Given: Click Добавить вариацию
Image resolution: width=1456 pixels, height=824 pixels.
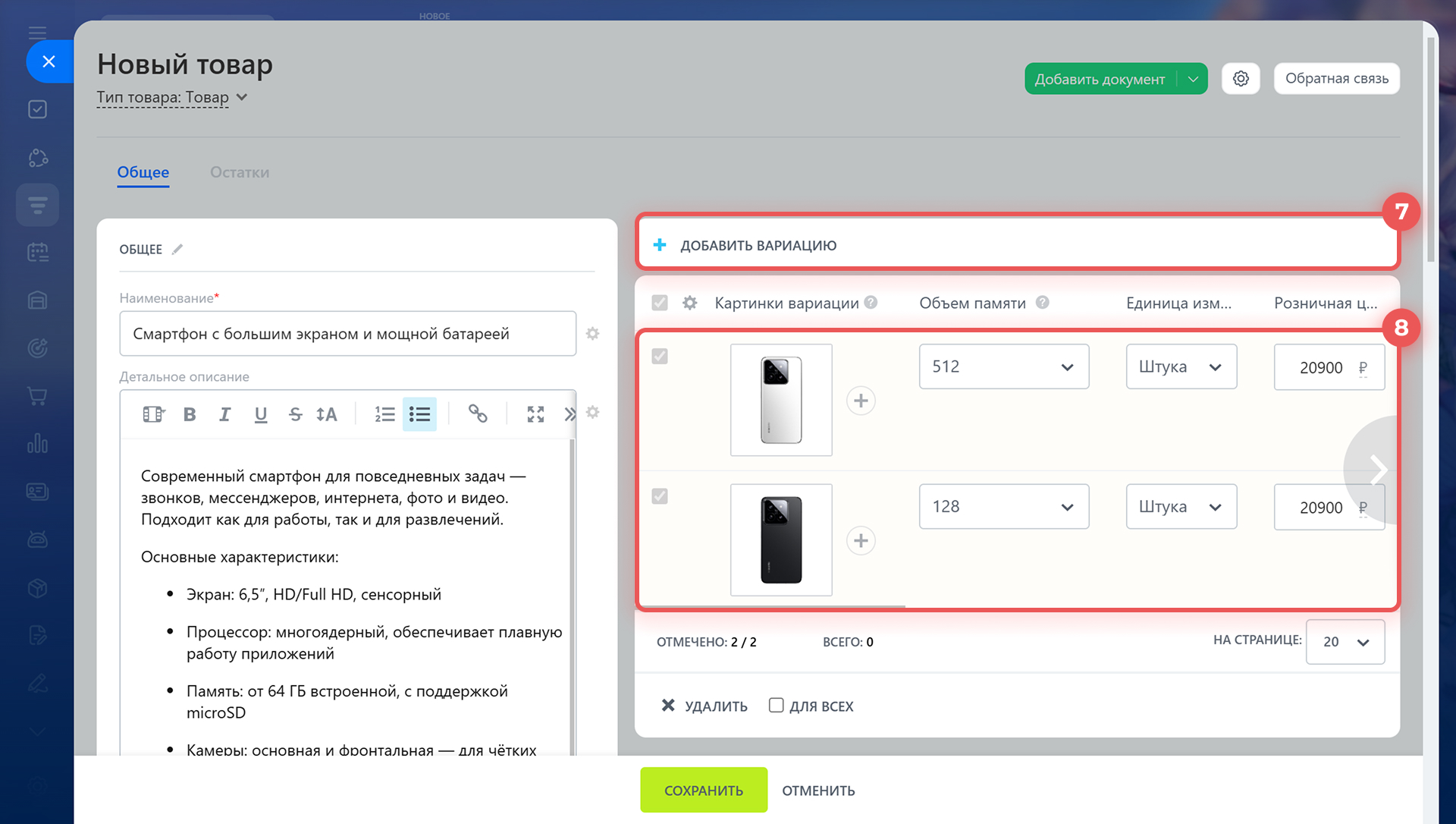Looking at the screenshot, I should [x=758, y=245].
